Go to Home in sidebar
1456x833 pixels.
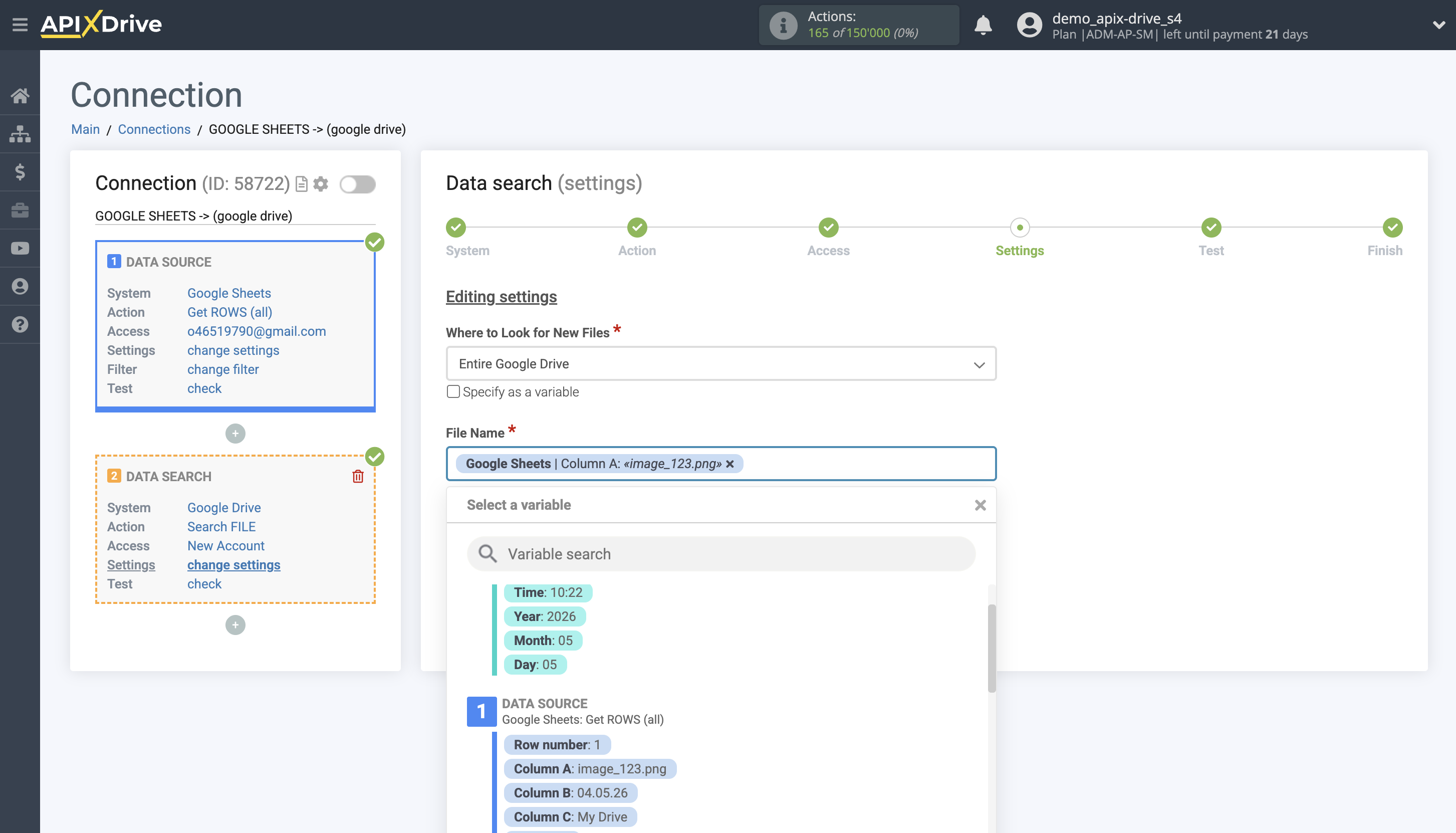click(x=20, y=96)
